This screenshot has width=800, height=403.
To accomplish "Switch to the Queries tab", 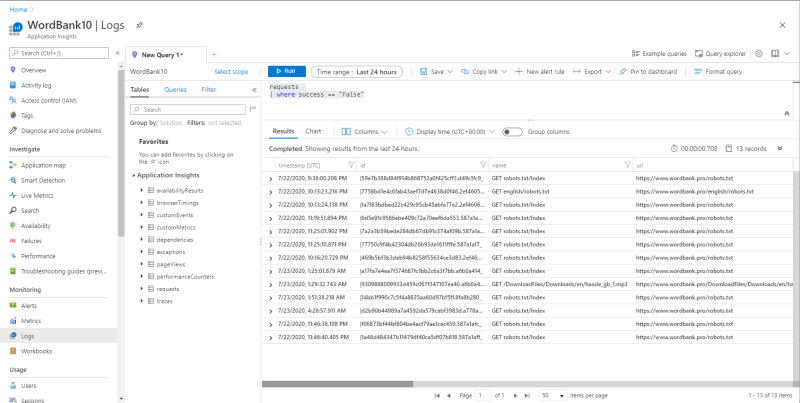I will (x=175, y=90).
